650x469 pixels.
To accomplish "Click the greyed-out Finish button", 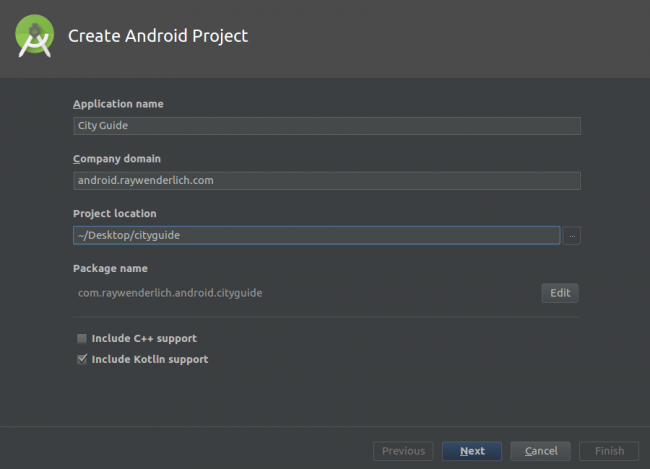I will 609,451.
